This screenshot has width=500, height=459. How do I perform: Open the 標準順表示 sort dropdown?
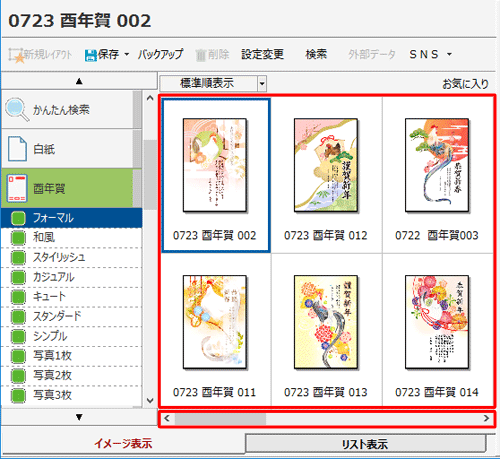click(262, 83)
